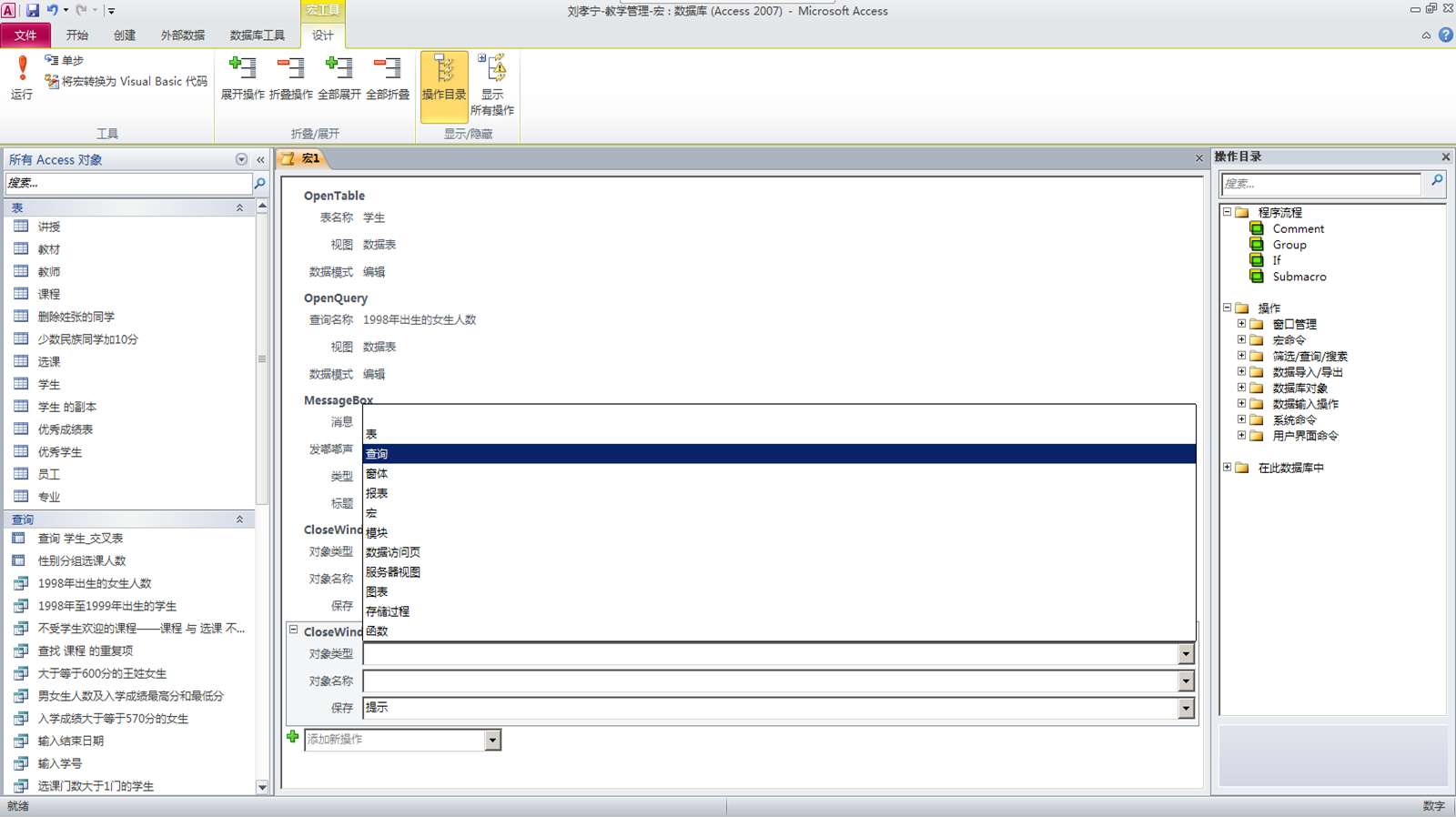Viewport: 1456px width, 817px height.
Task: Open the 添加新操作 dropdown
Action: (x=492, y=740)
